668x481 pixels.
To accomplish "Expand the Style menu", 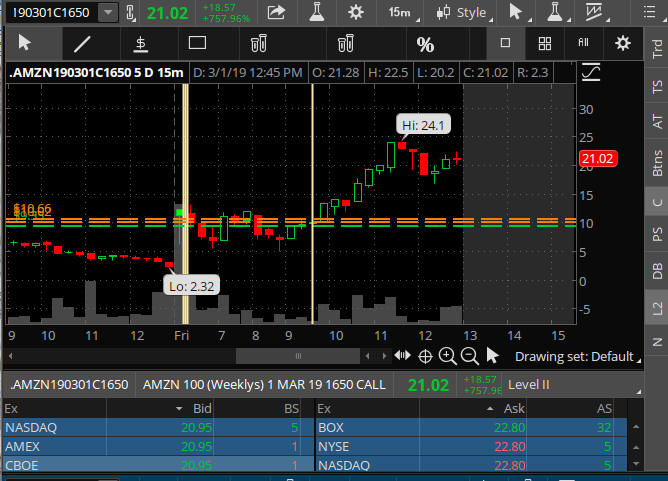I will tap(465, 13).
